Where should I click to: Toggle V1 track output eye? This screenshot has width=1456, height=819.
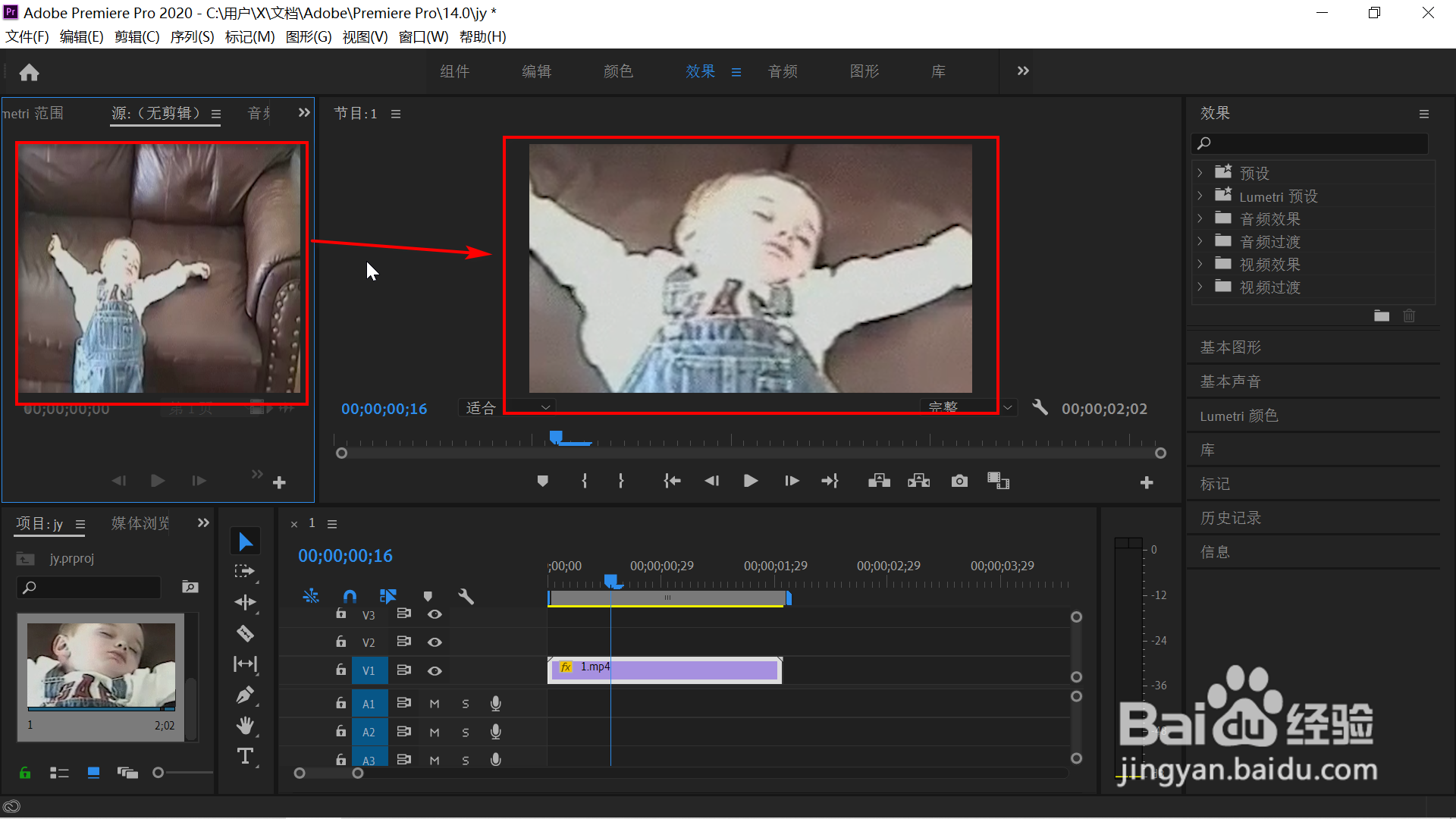[435, 670]
